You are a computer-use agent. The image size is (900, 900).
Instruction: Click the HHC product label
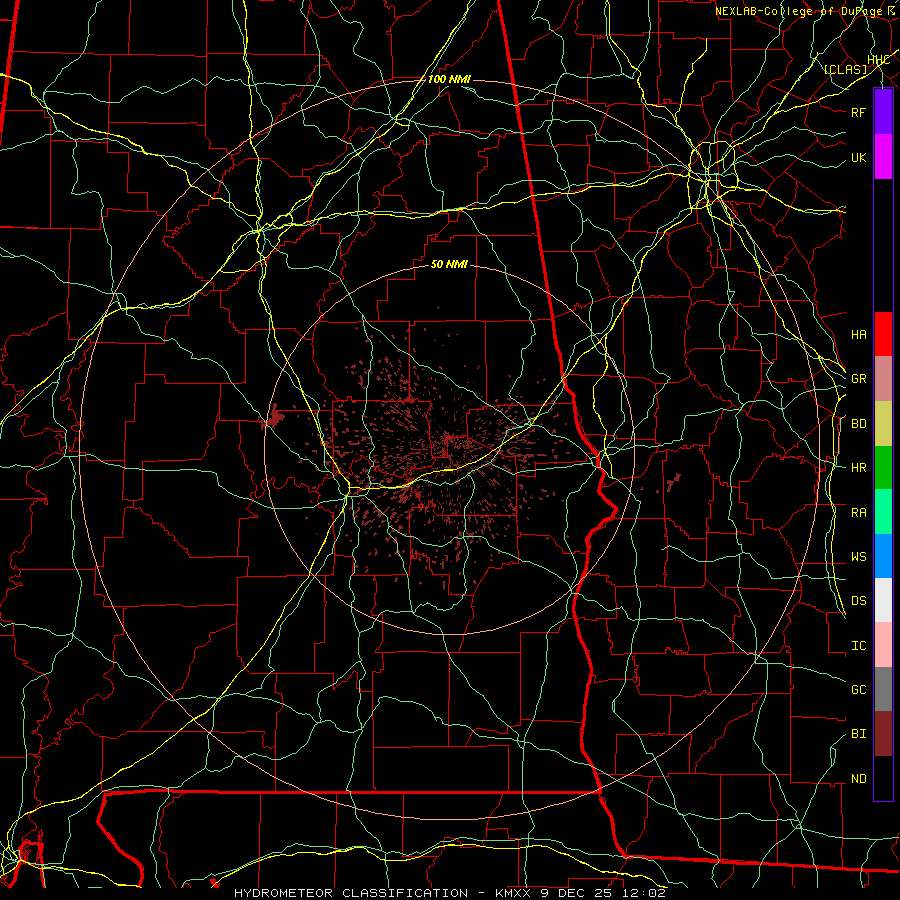(878, 60)
